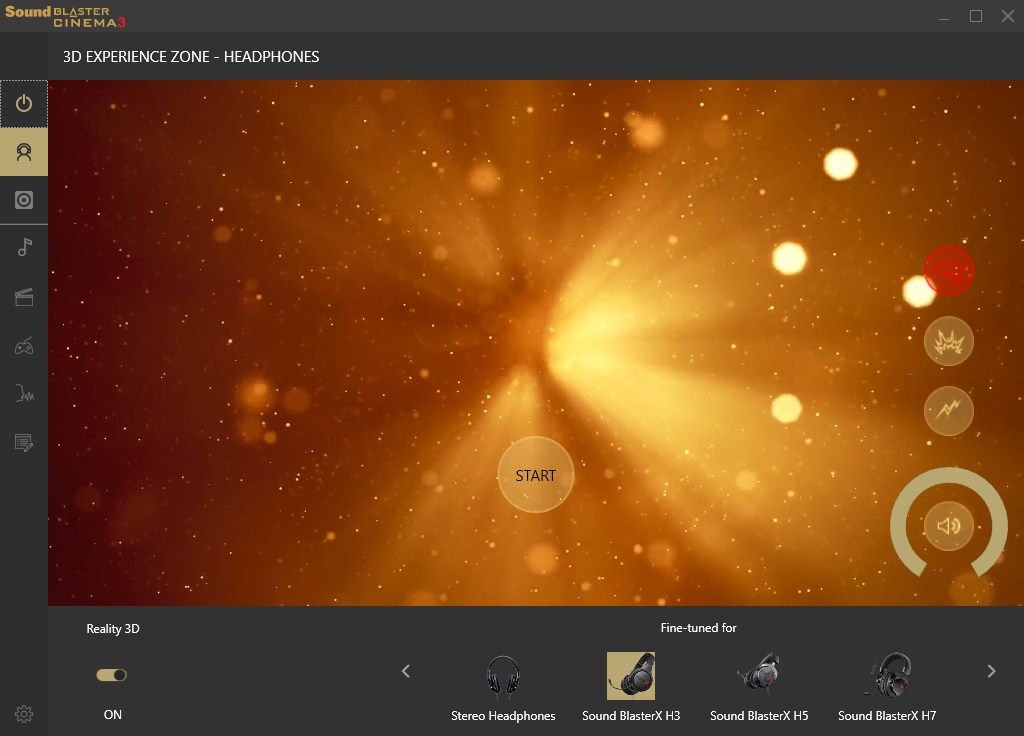The width and height of the screenshot is (1024, 736).
Task: Select the red jet flyby sound icon
Action: (948, 271)
